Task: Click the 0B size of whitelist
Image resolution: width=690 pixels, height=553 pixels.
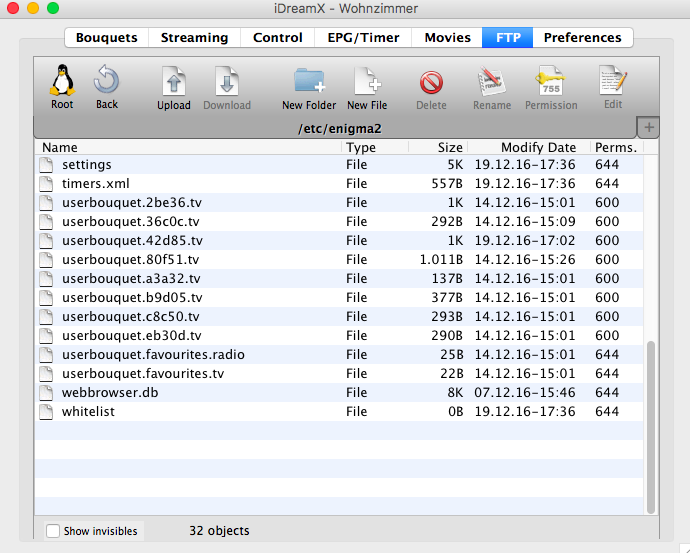Action: [455, 411]
